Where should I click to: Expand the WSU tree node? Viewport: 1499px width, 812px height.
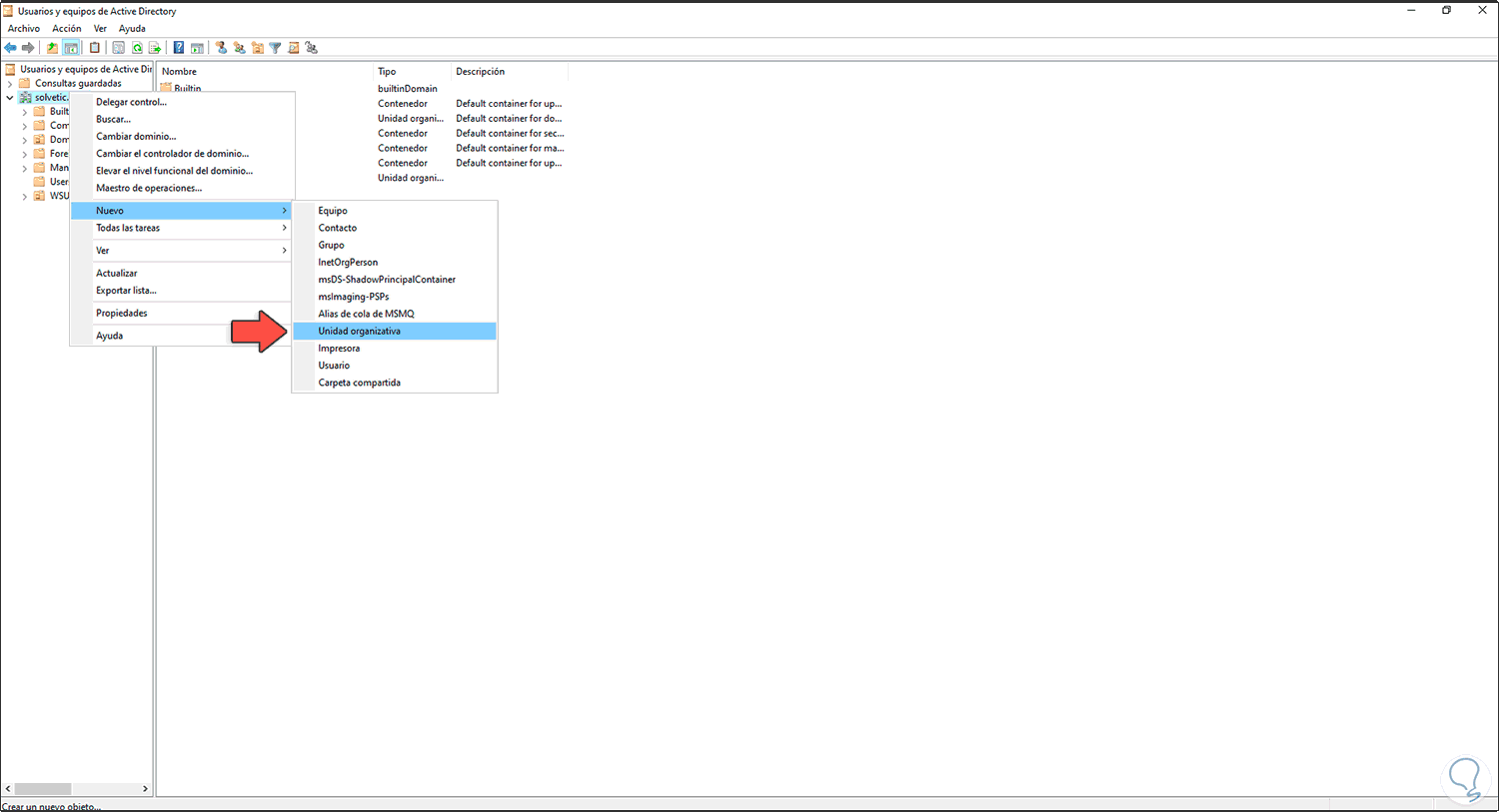click(25, 196)
